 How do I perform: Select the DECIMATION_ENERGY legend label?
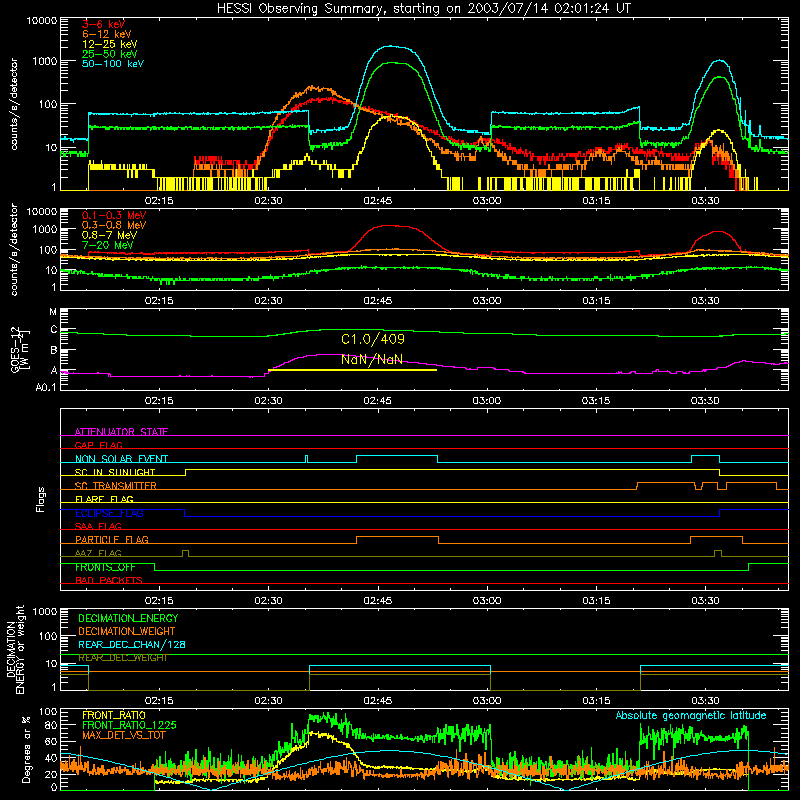128,618
